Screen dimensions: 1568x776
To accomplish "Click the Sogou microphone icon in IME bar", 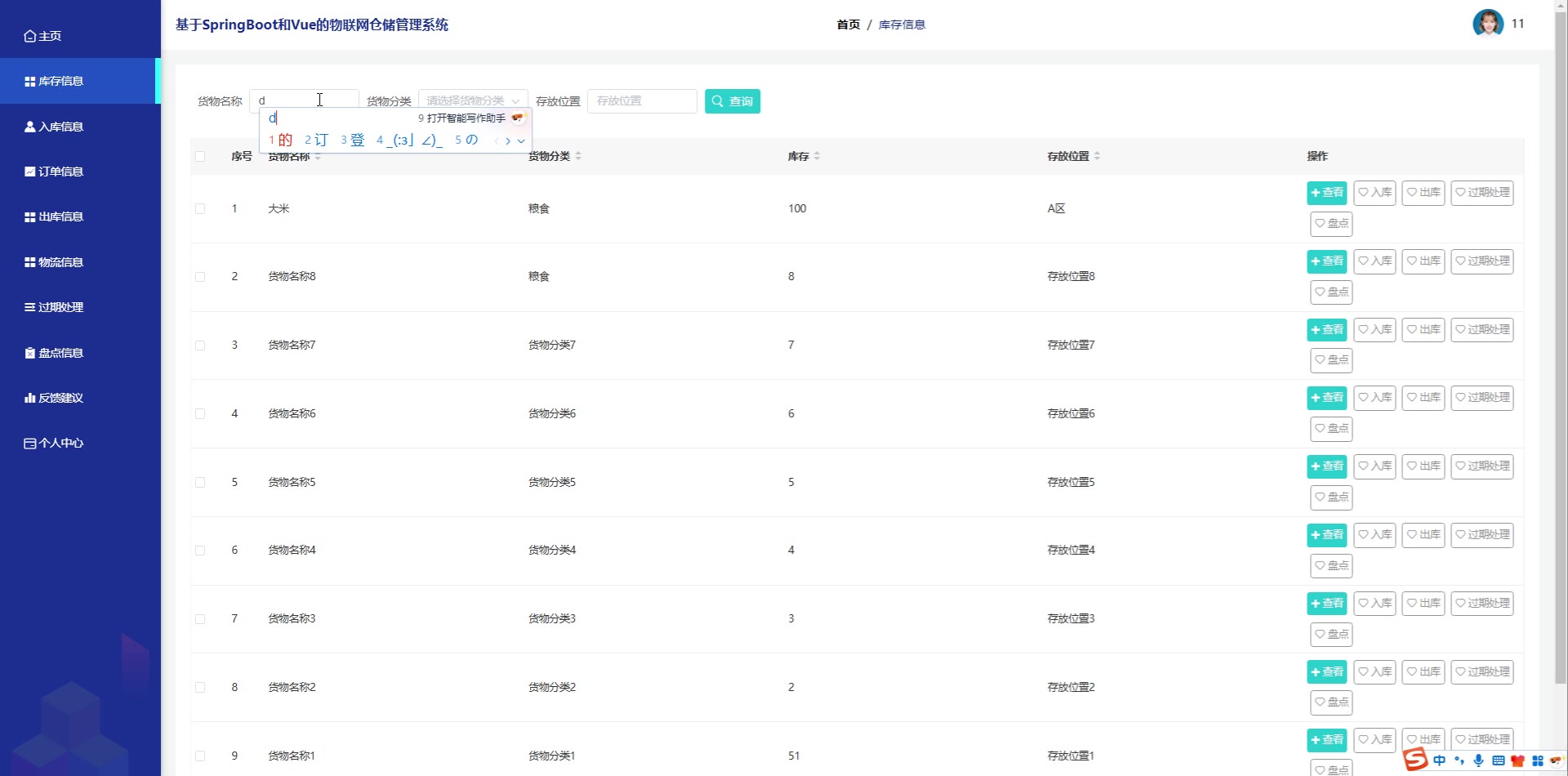I will [1478, 760].
